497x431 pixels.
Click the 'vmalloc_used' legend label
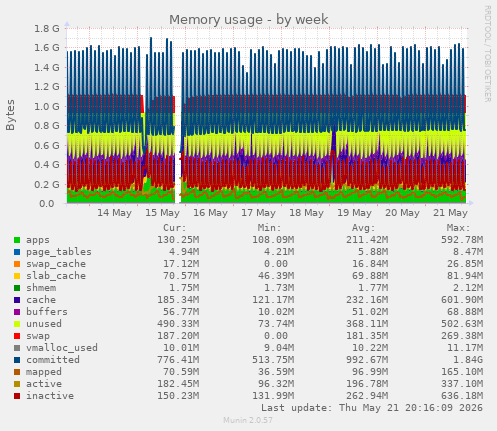pyautogui.click(x=62, y=348)
